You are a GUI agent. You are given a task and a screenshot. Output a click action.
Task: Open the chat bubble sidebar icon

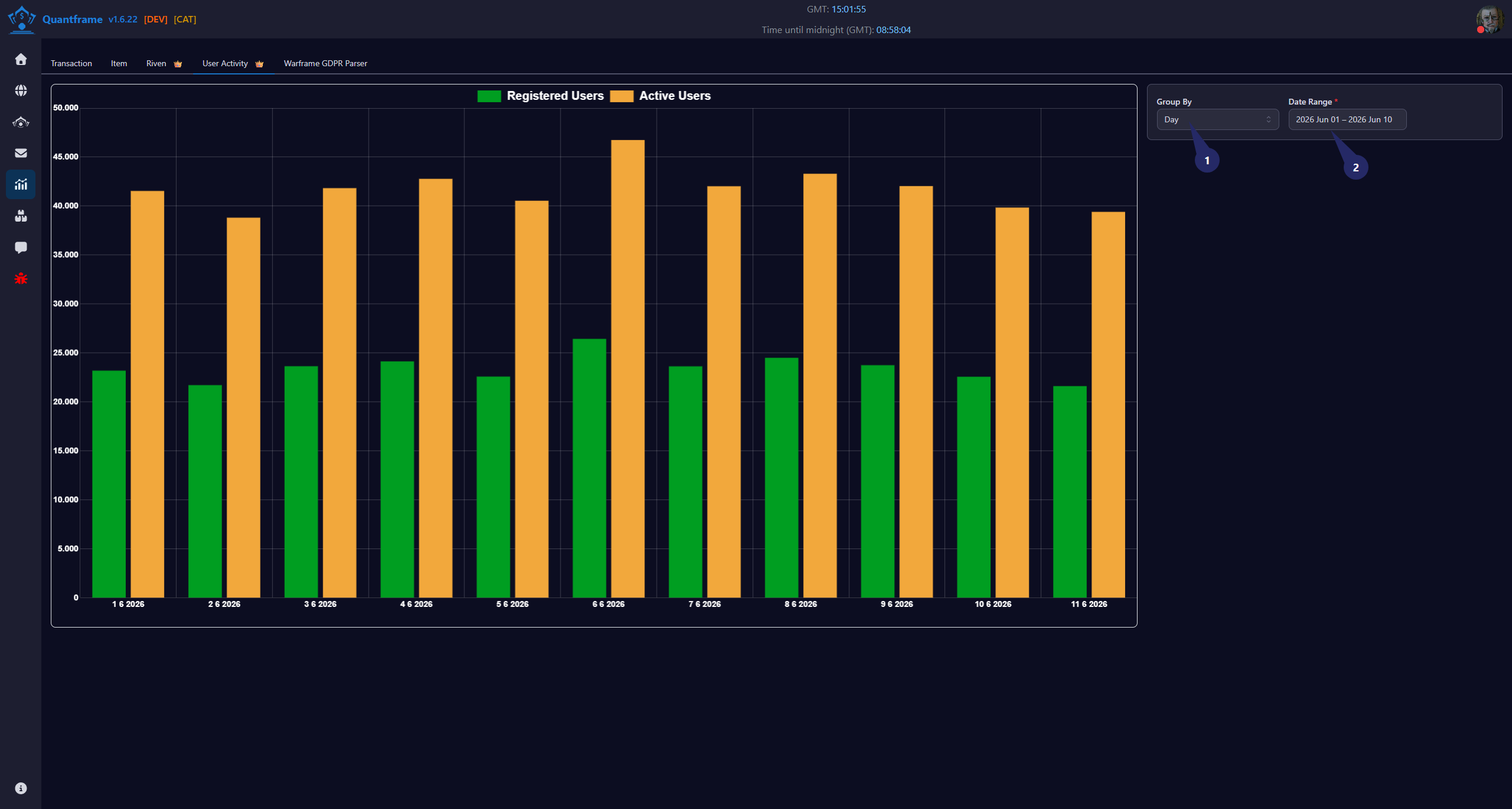pos(21,247)
